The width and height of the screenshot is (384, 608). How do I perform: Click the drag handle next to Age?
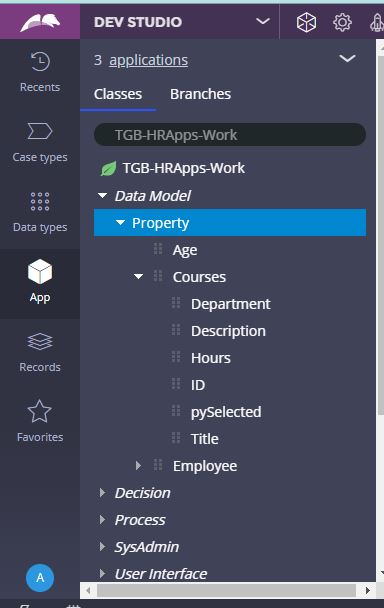tap(158, 249)
